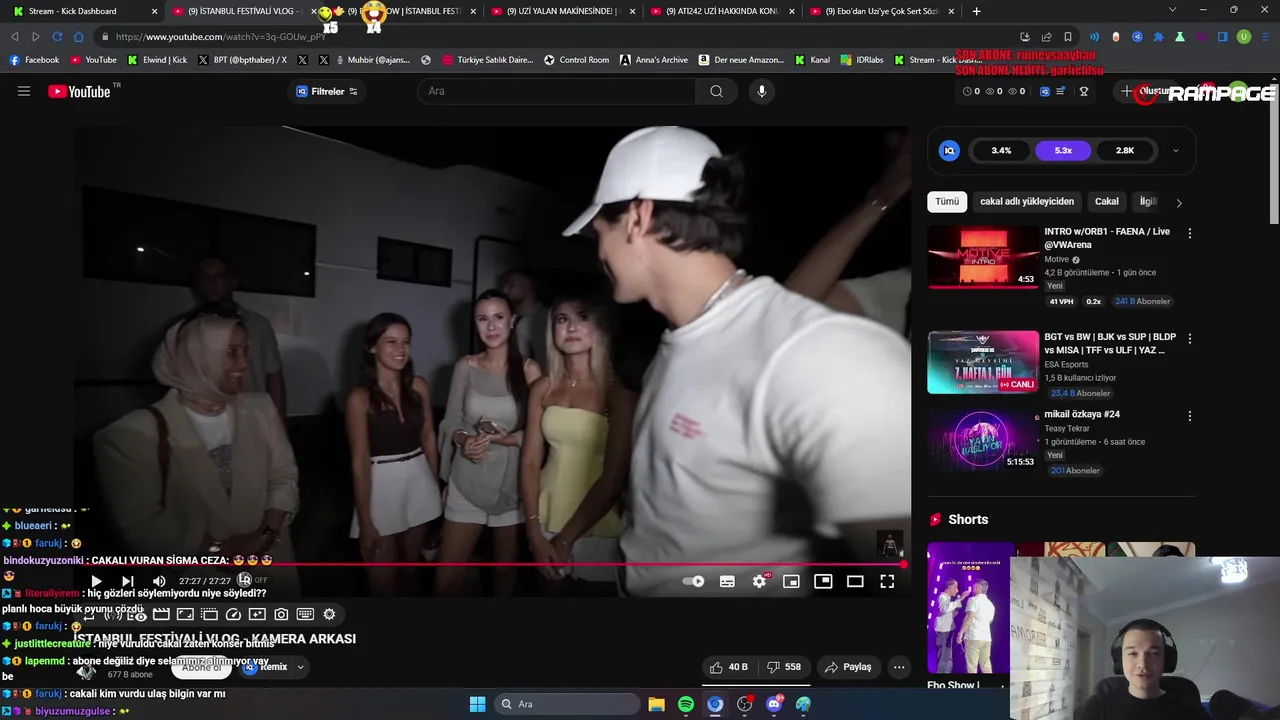The width and height of the screenshot is (1280, 720).
Task: Switch to theater mode view
Action: [x=855, y=581]
